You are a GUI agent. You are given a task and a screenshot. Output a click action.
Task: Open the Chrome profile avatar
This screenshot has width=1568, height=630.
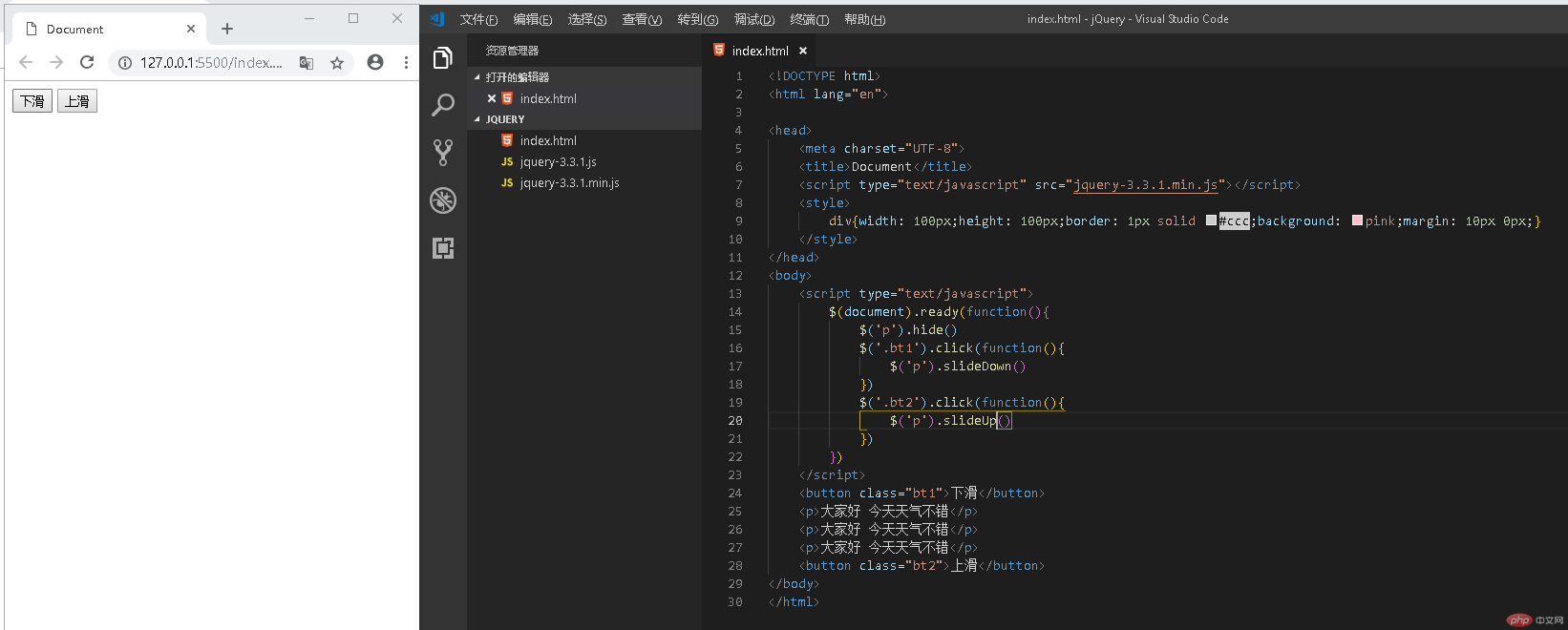point(375,62)
